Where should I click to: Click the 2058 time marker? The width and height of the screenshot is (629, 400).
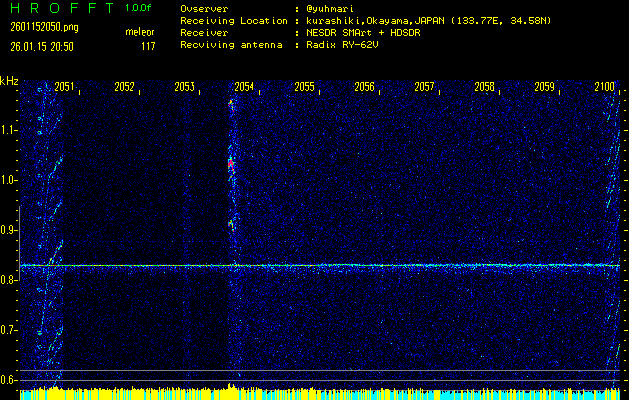[x=484, y=87]
